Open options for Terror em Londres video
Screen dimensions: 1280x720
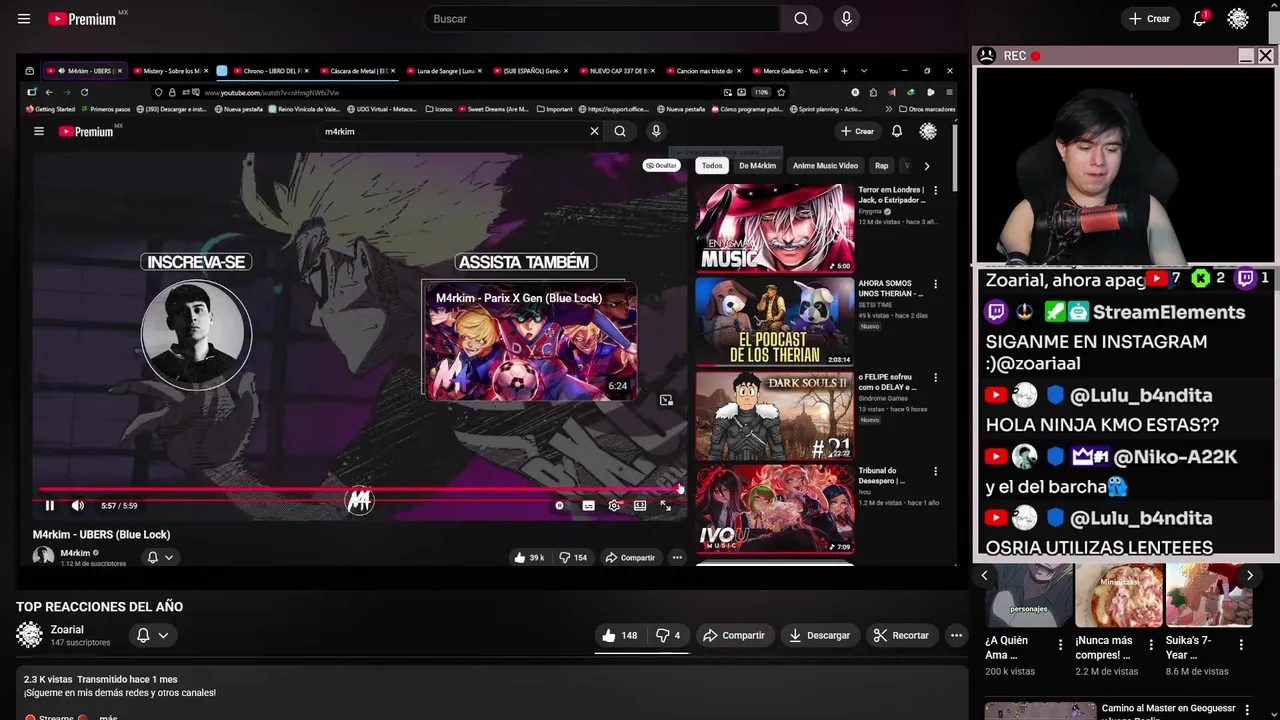pyautogui.click(x=936, y=190)
